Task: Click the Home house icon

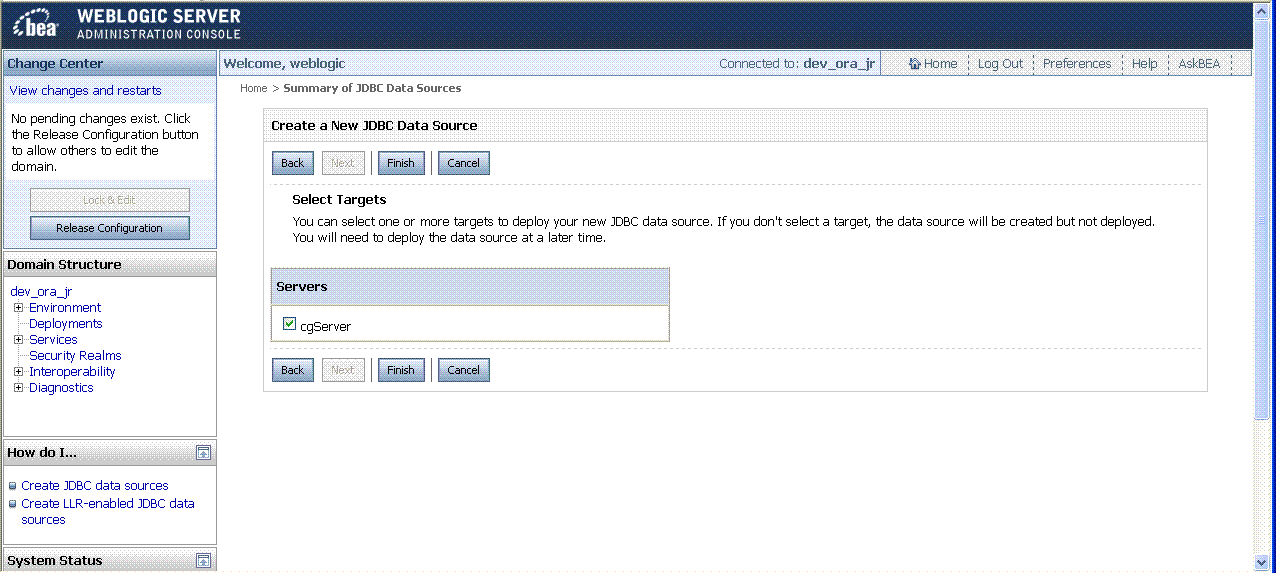Action: [914, 64]
